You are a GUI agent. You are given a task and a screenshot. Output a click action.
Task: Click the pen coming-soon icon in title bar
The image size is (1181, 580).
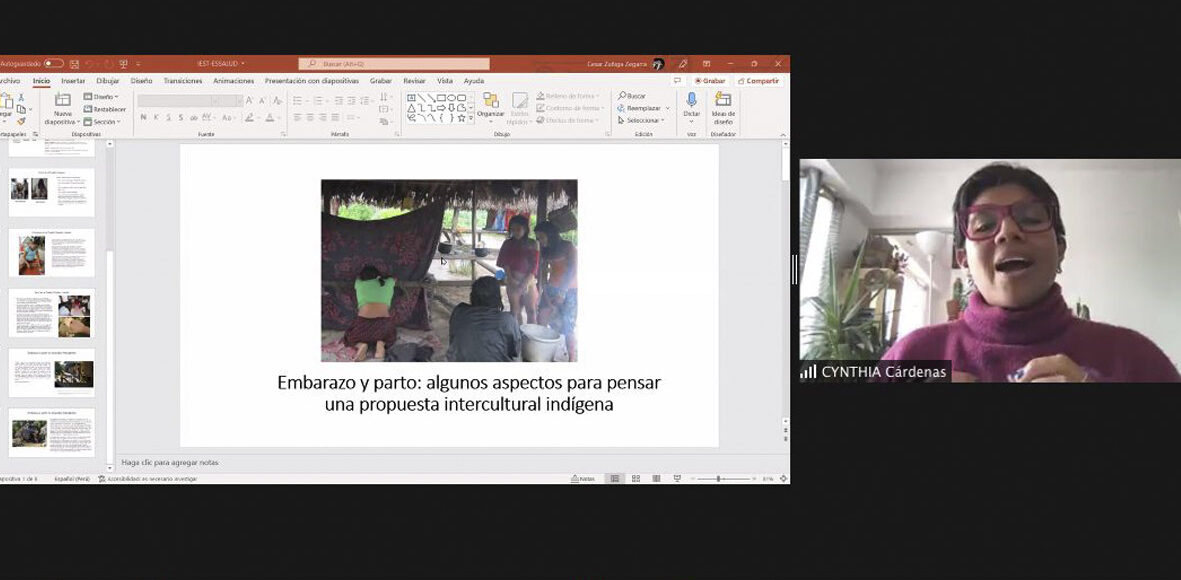point(683,64)
